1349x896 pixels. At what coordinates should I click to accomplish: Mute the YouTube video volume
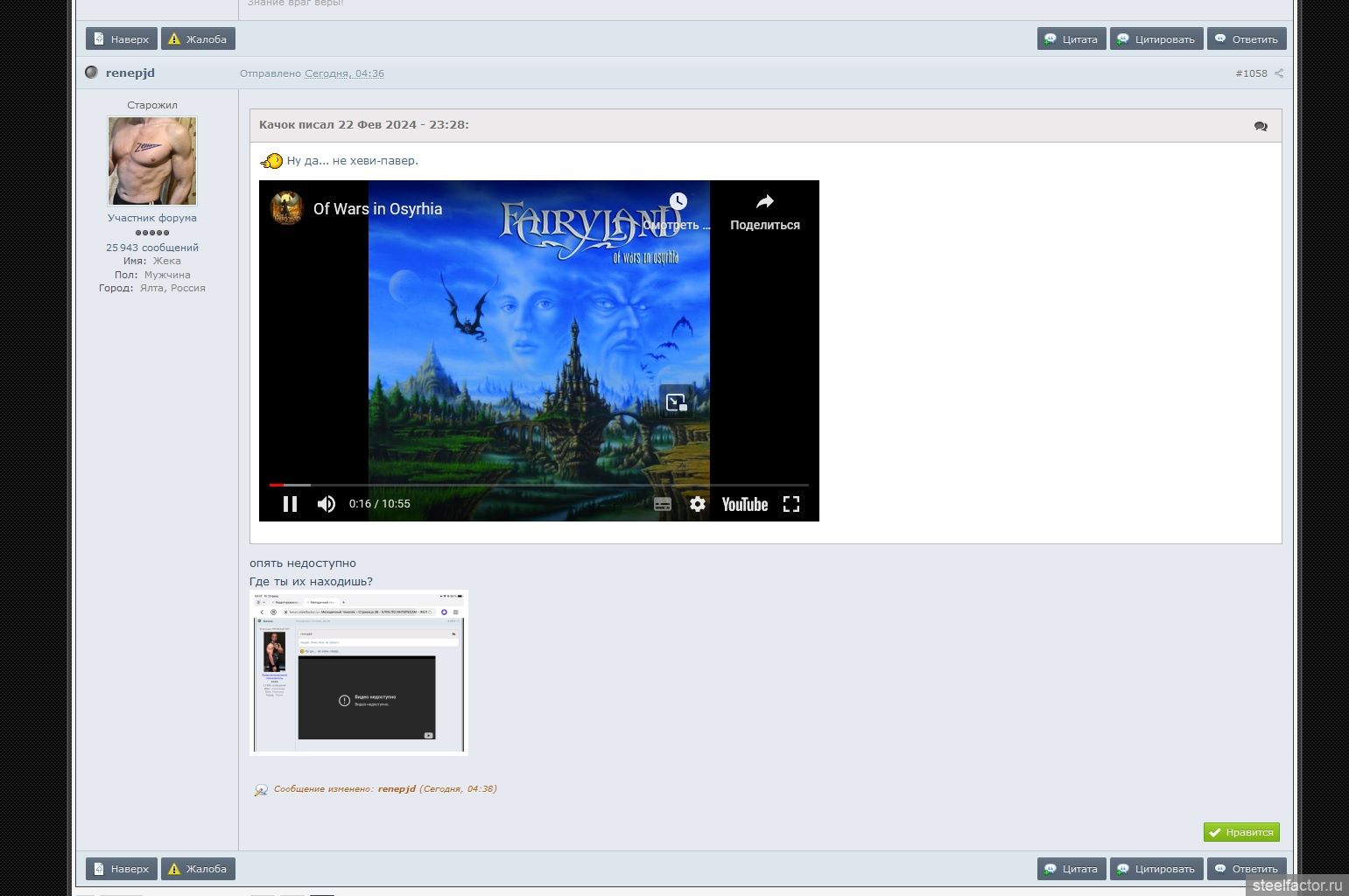click(327, 504)
